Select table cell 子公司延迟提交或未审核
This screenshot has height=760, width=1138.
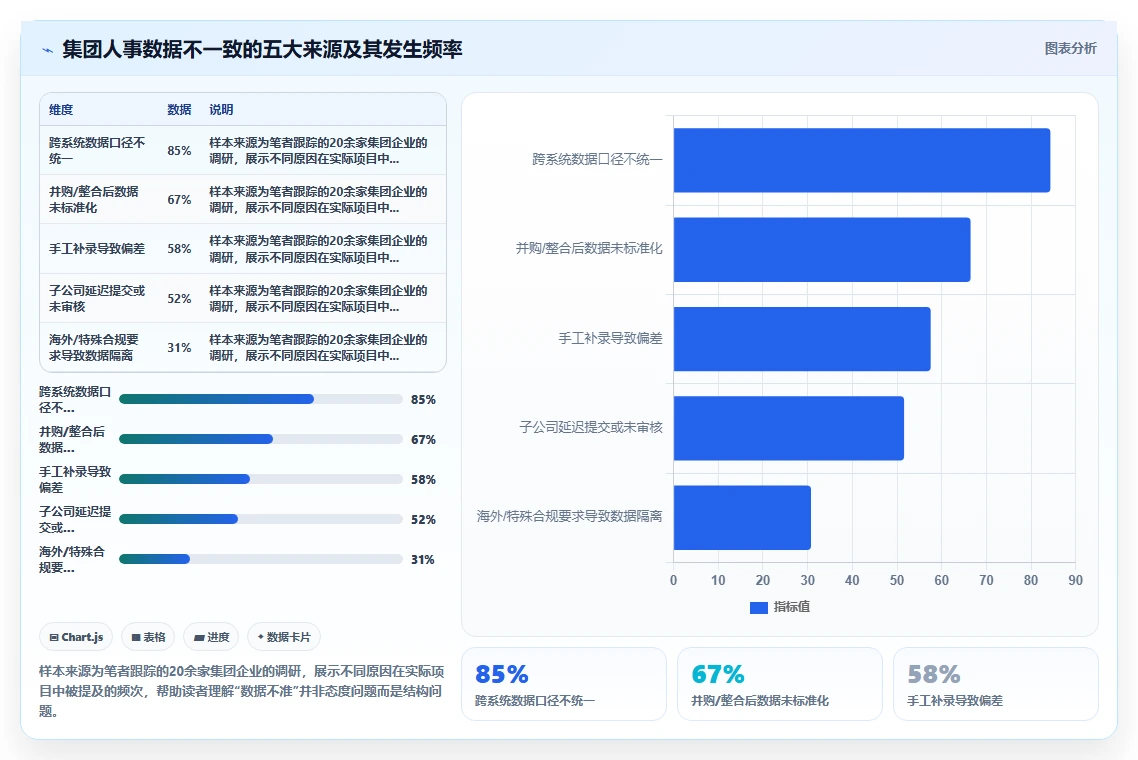(97, 298)
